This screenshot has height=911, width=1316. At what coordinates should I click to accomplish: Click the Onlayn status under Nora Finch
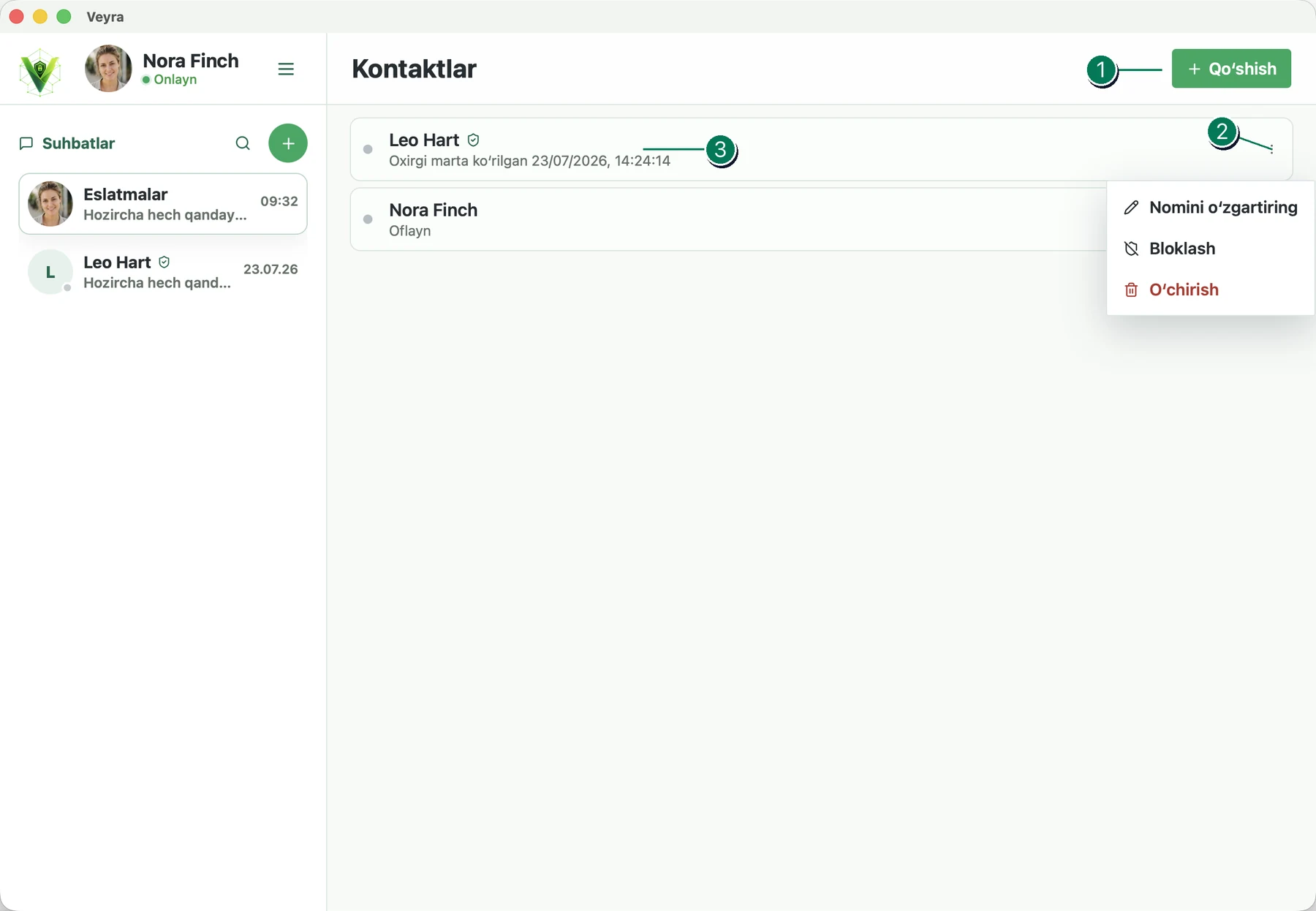coord(170,80)
